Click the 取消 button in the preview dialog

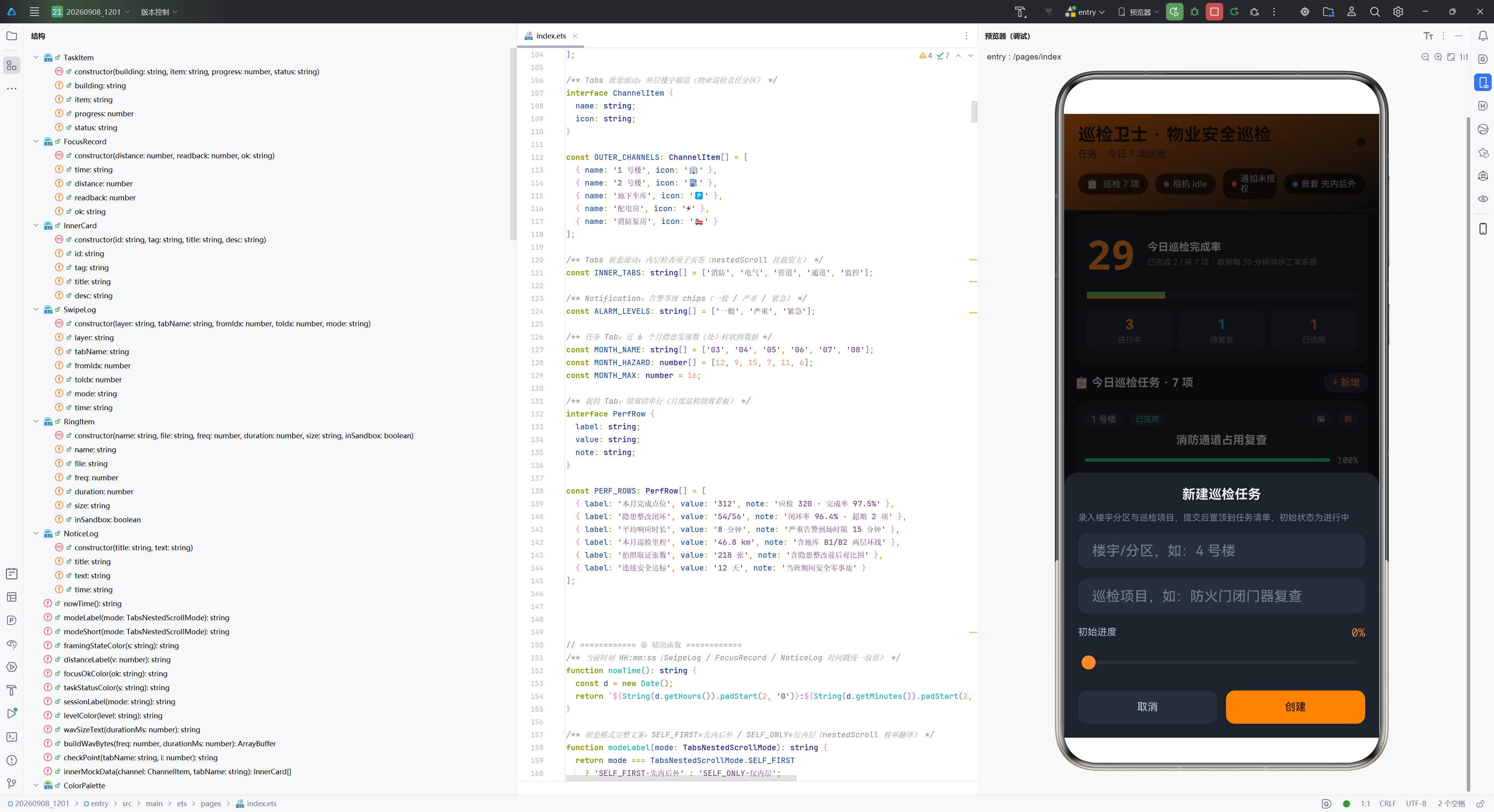[1147, 707]
